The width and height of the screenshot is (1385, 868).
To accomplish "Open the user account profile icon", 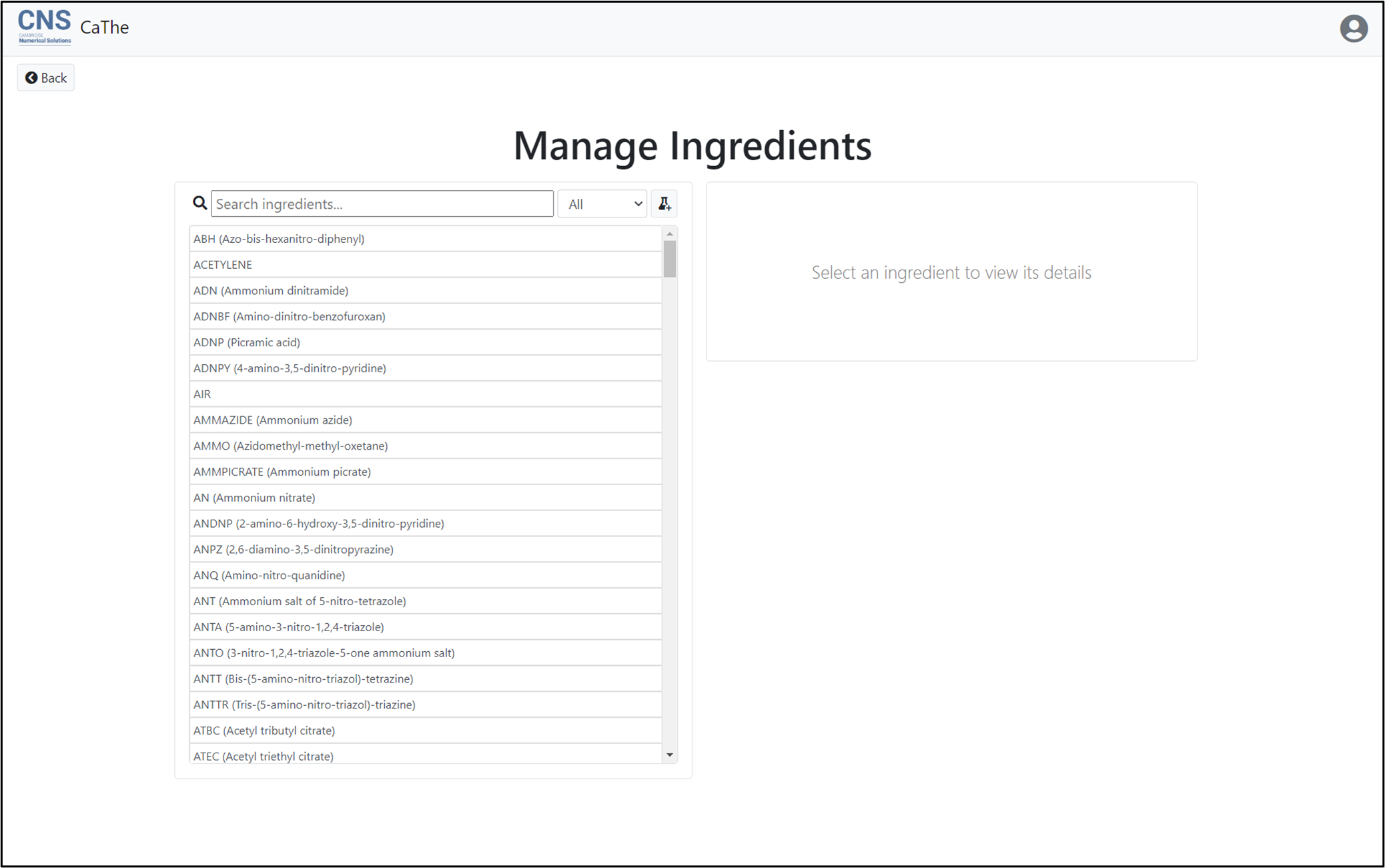I will tap(1353, 29).
